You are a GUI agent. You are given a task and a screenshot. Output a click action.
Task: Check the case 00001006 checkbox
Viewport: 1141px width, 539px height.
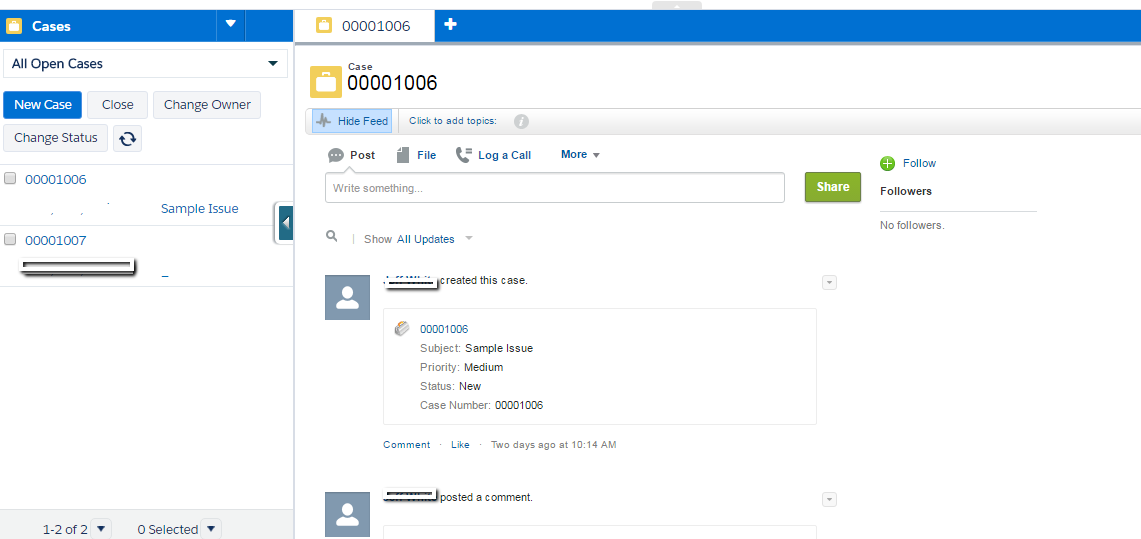[10, 178]
